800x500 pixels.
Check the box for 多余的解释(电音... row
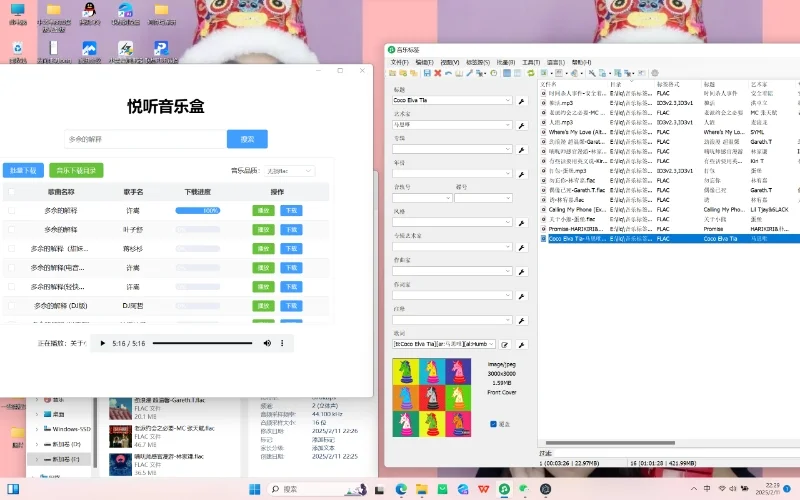pyautogui.click(x=11, y=267)
